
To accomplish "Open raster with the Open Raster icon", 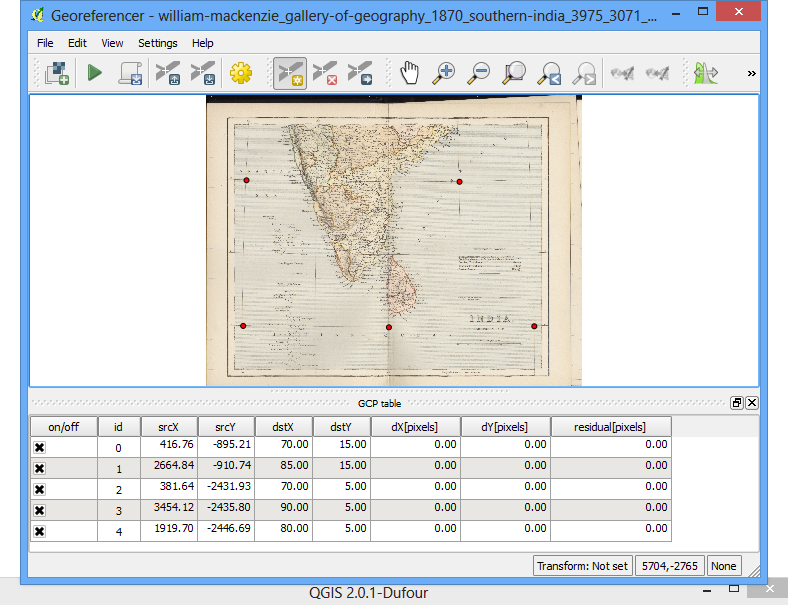I will [x=56, y=73].
